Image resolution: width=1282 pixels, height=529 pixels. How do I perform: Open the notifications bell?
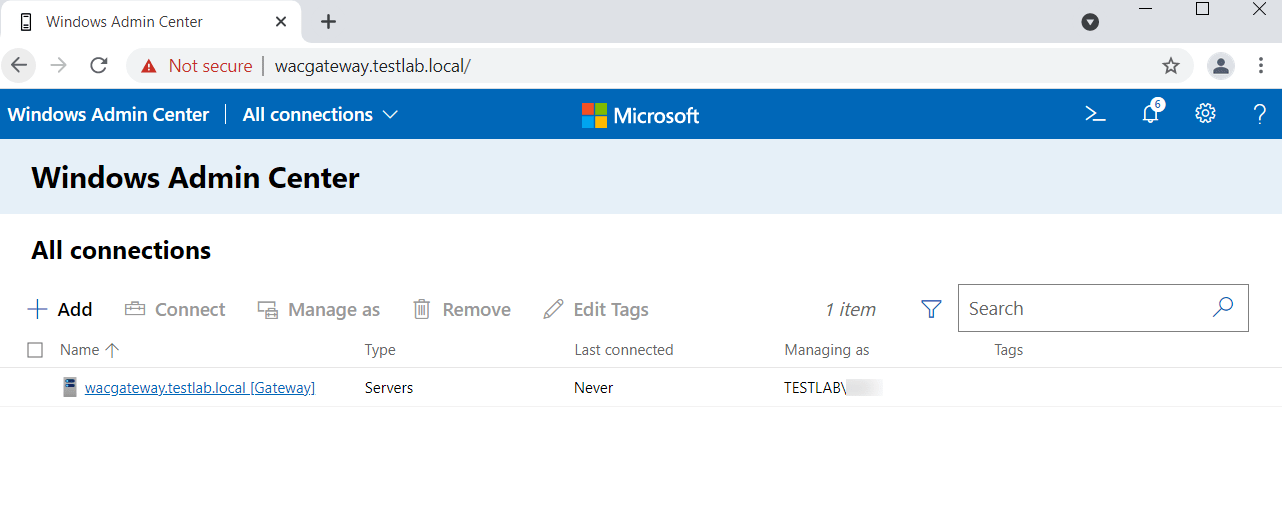1151,113
